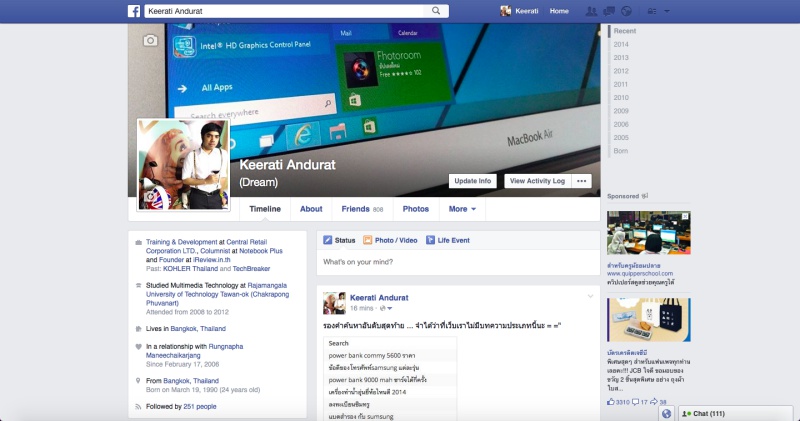Screen dimensions: 800x421
Task: Open post audience selector dropdown
Action: [x=386, y=308]
